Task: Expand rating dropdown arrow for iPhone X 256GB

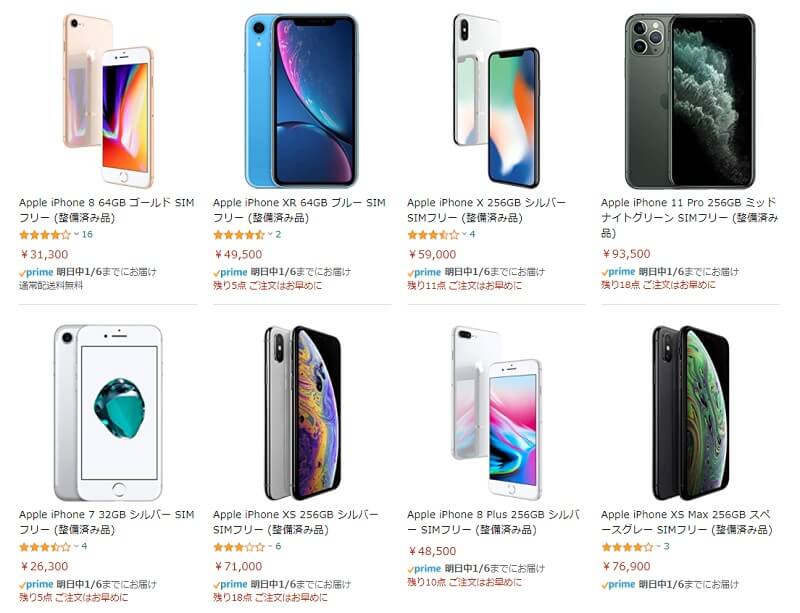Action: pyautogui.click(x=464, y=234)
